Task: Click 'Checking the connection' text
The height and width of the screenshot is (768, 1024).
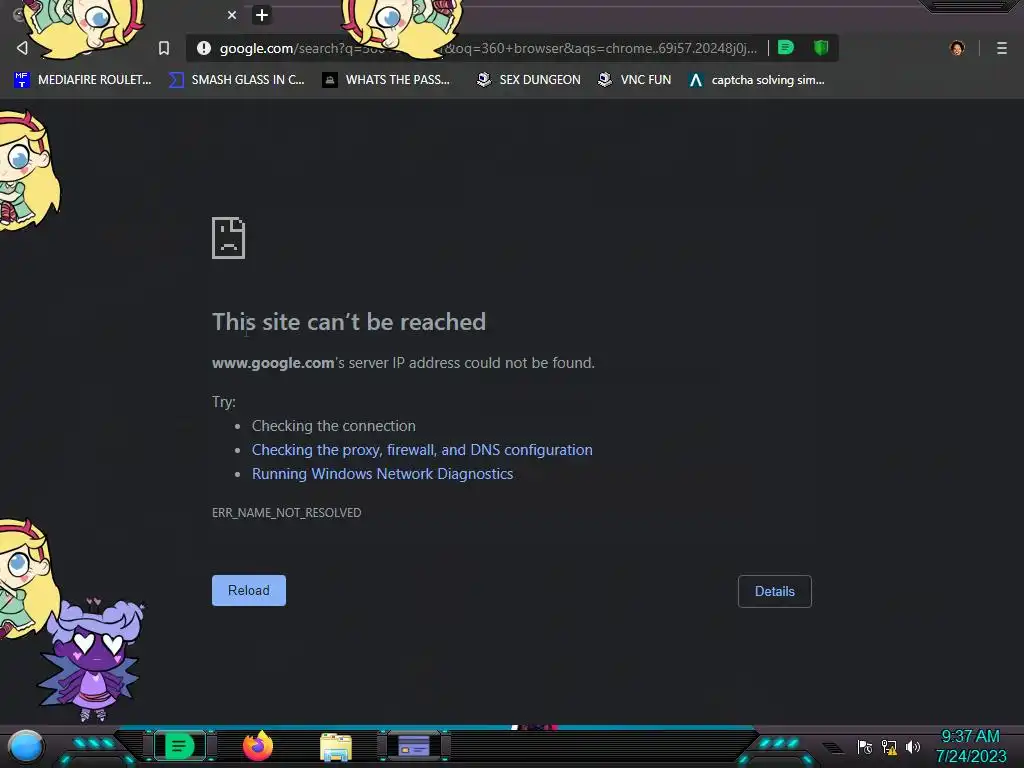Action: (x=334, y=426)
